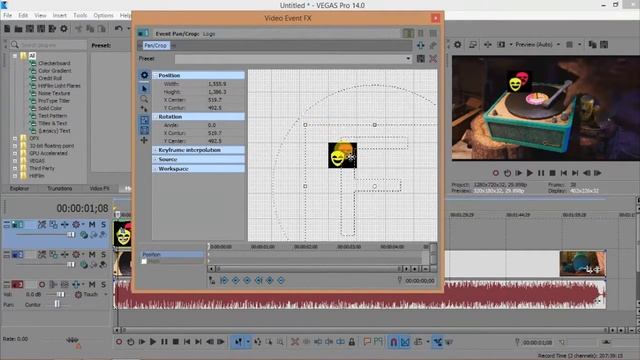Click the Delete Keyframe diamond icon
The height and width of the screenshot is (360, 640).
point(281,280)
